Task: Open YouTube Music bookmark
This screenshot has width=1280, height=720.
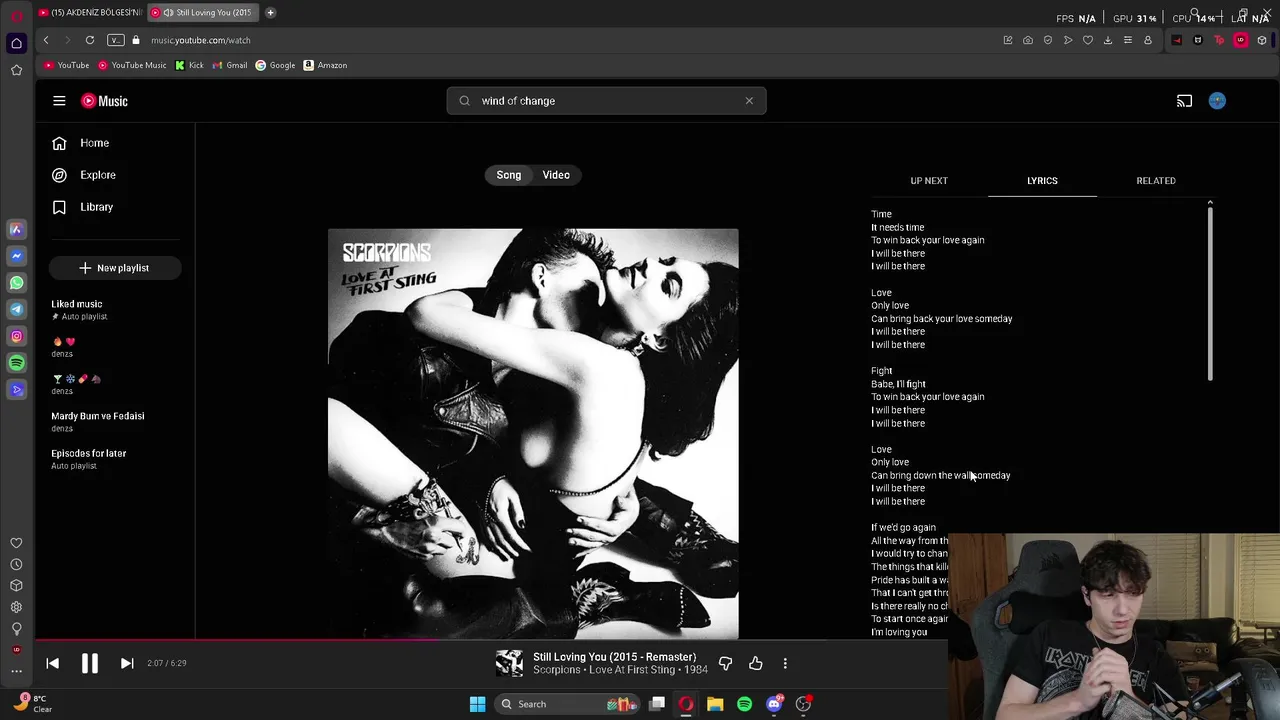Action: 132,65
